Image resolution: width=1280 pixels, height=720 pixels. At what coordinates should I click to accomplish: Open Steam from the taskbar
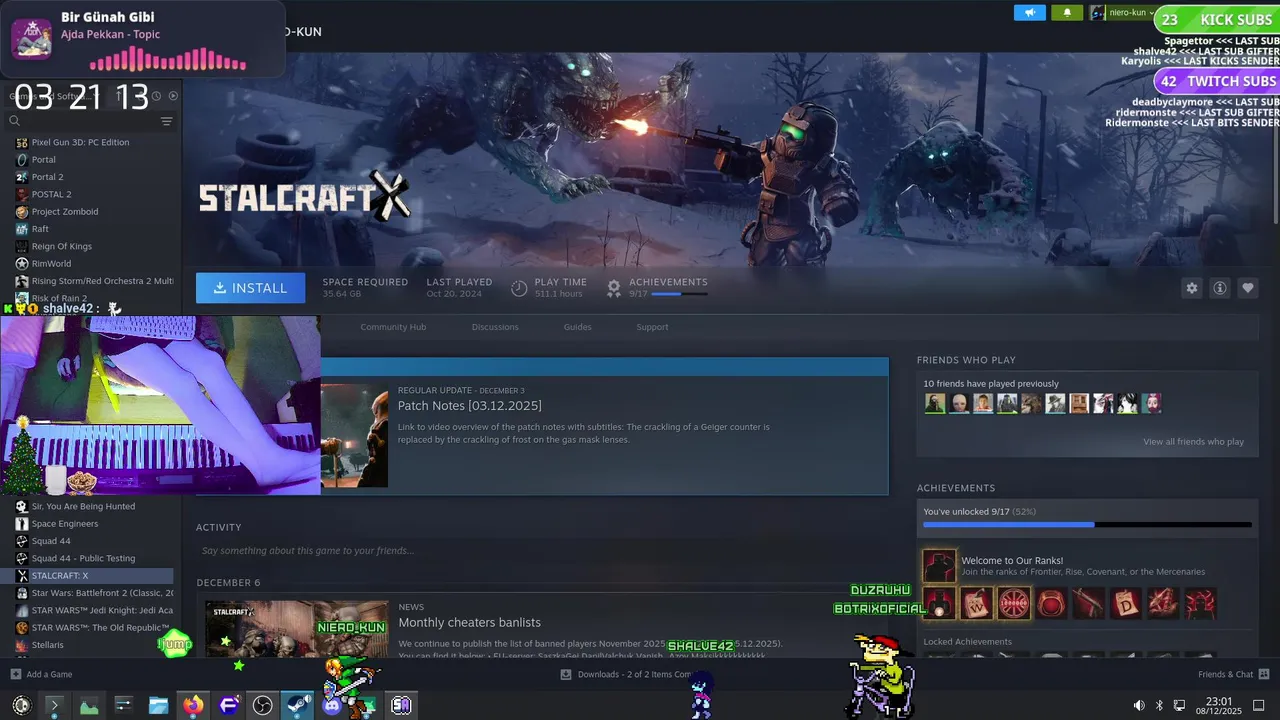[x=297, y=705]
